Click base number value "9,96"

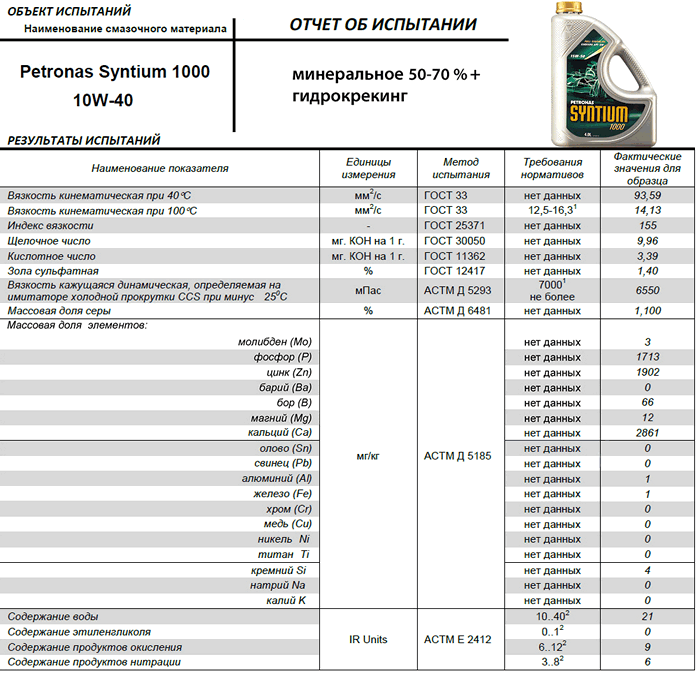pyautogui.click(x=648, y=241)
